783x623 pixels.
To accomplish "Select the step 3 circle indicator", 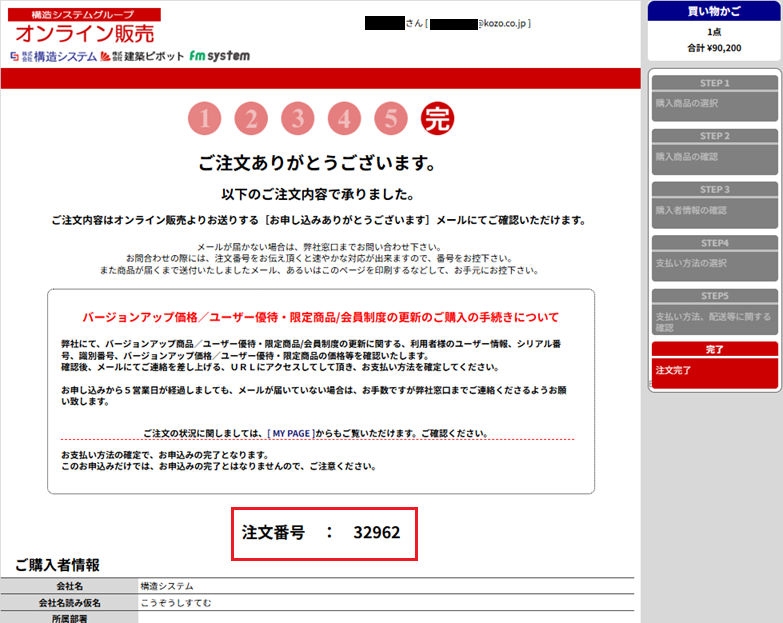I will point(297,120).
